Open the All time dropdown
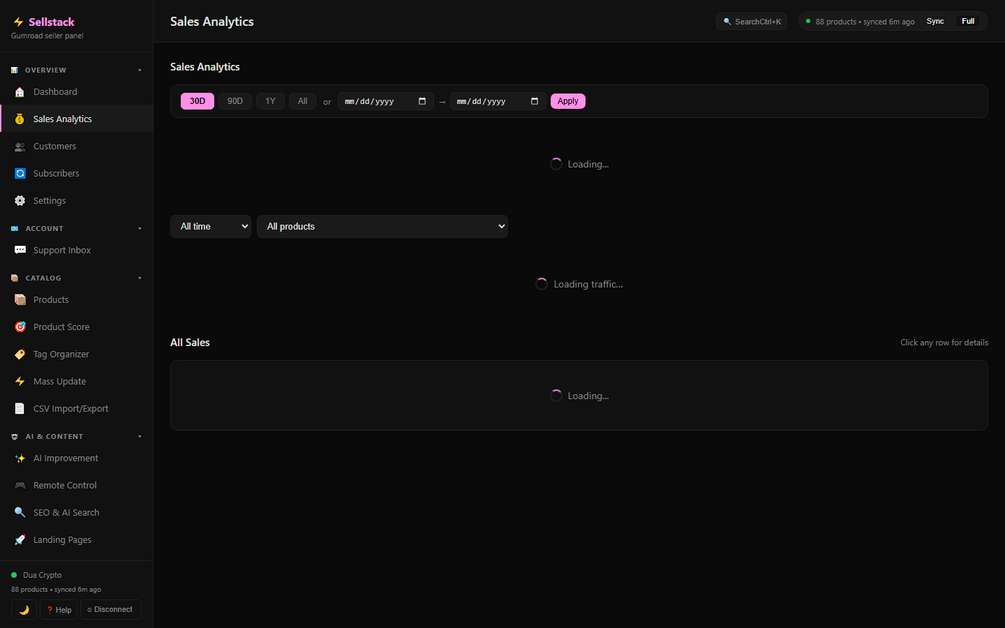The image size is (1005, 628). click(x=211, y=226)
